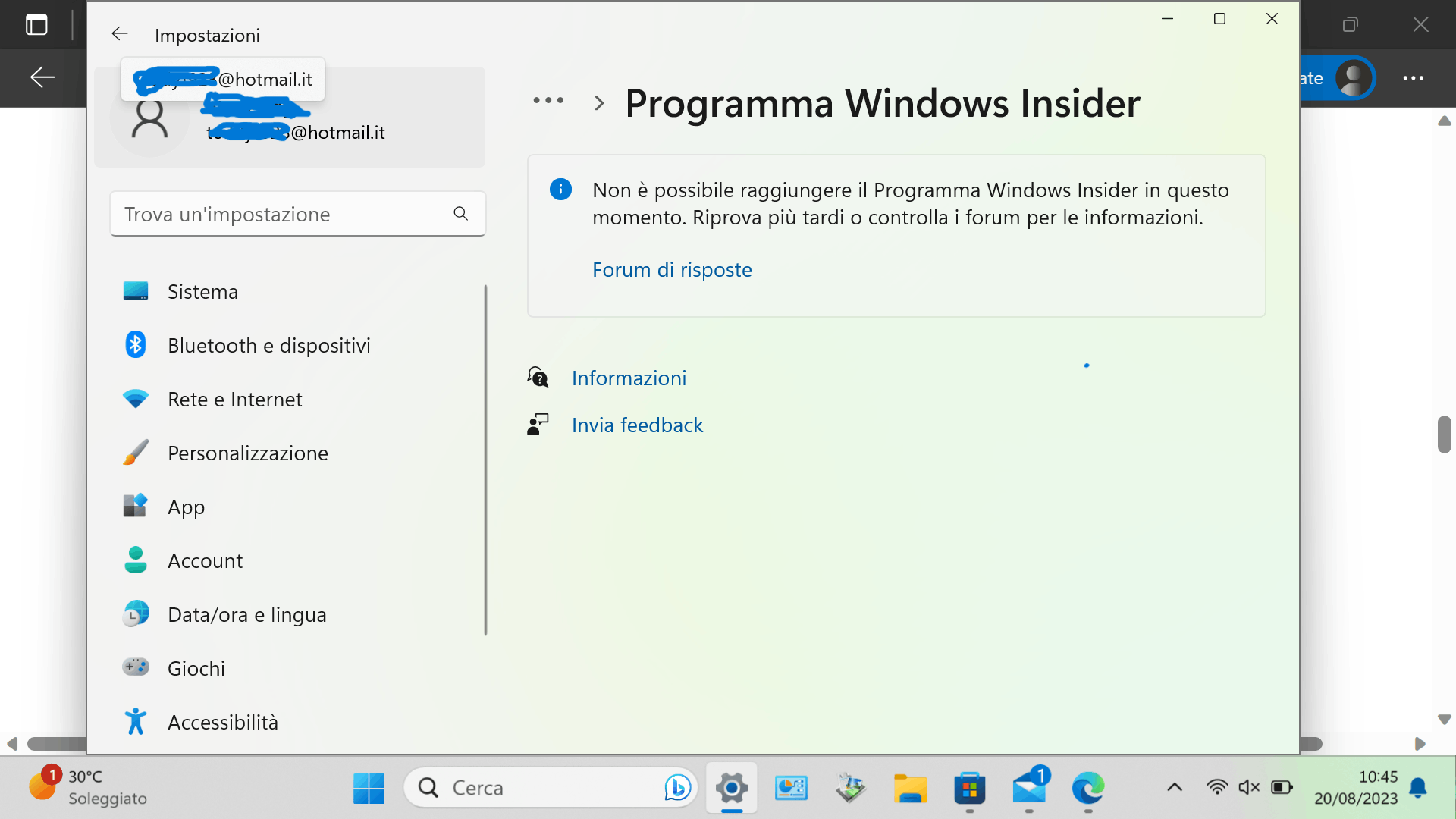Open Microsoft Store from the taskbar
This screenshot has height=819, width=1456.
click(969, 788)
